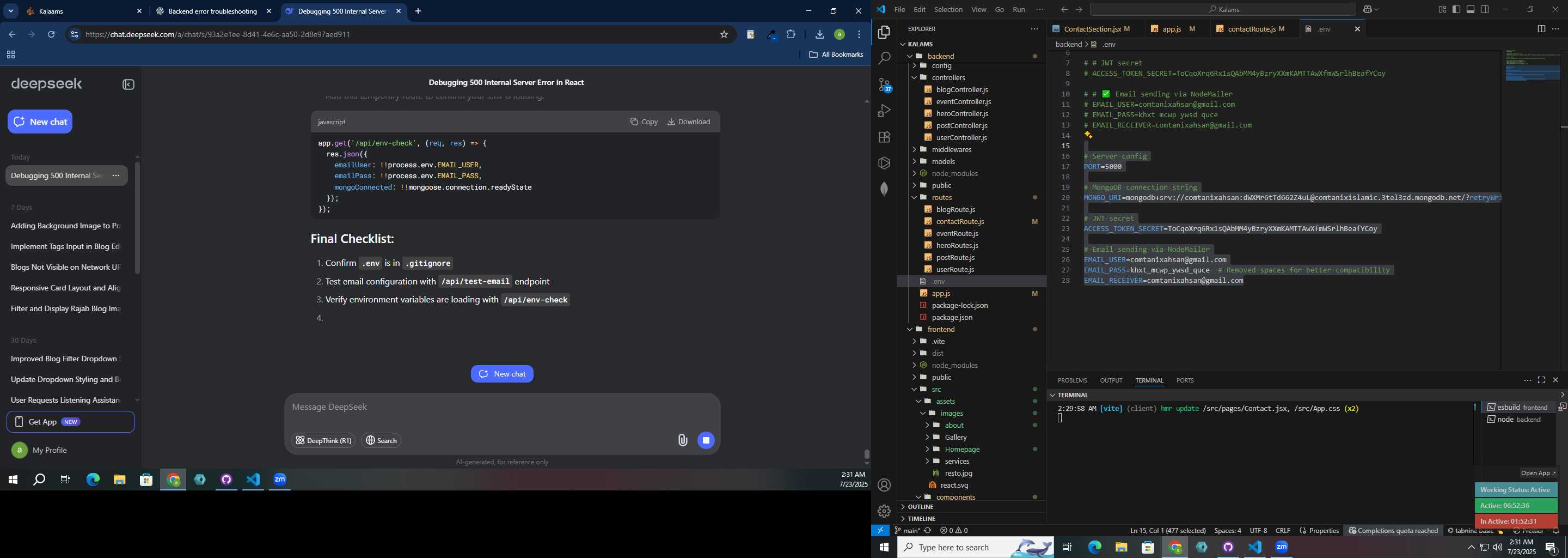Close the .env editor tab

pyautogui.click(x=1357, y=29)
